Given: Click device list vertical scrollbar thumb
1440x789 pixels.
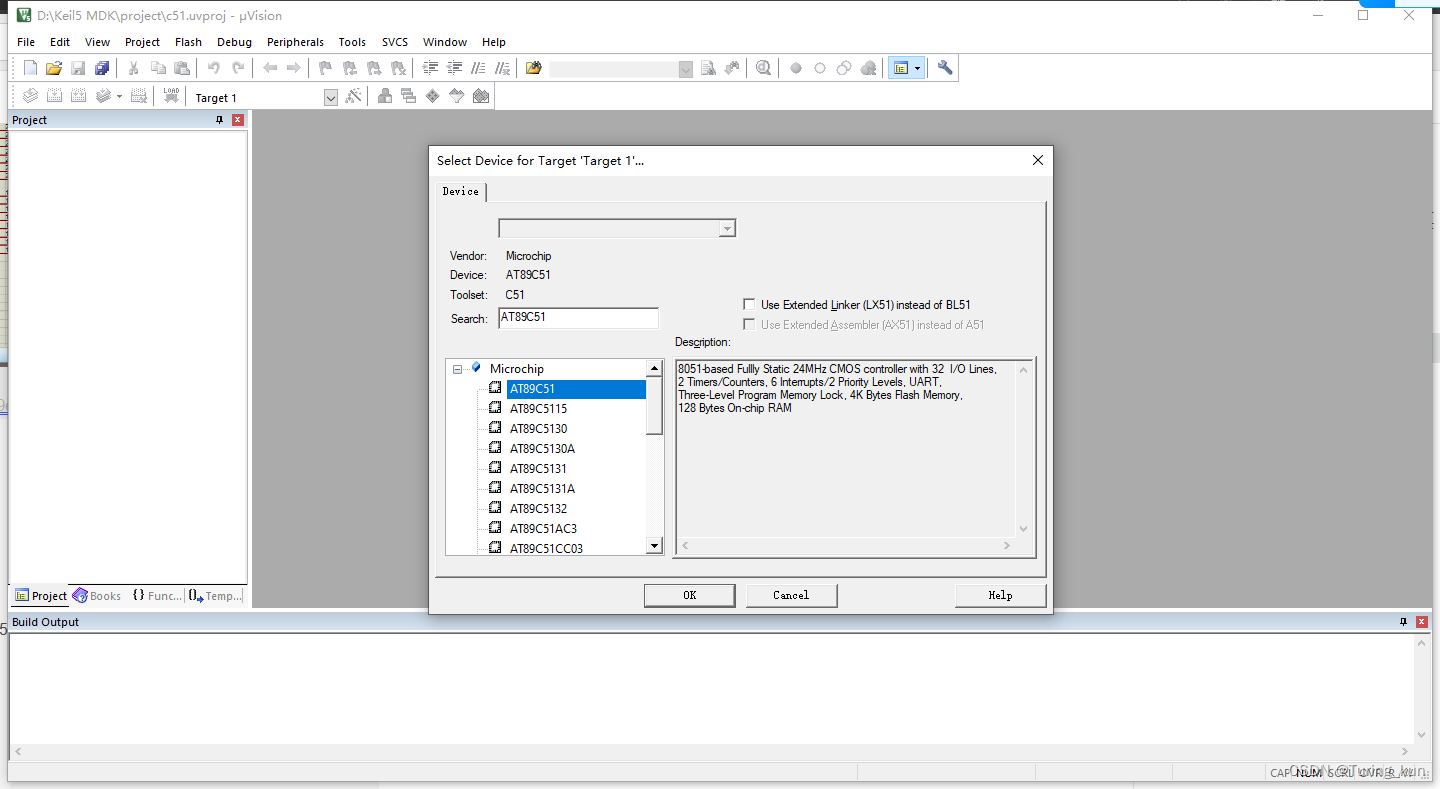Looking at the screenshot, I should pyautogui.click(x=655, y=404).
